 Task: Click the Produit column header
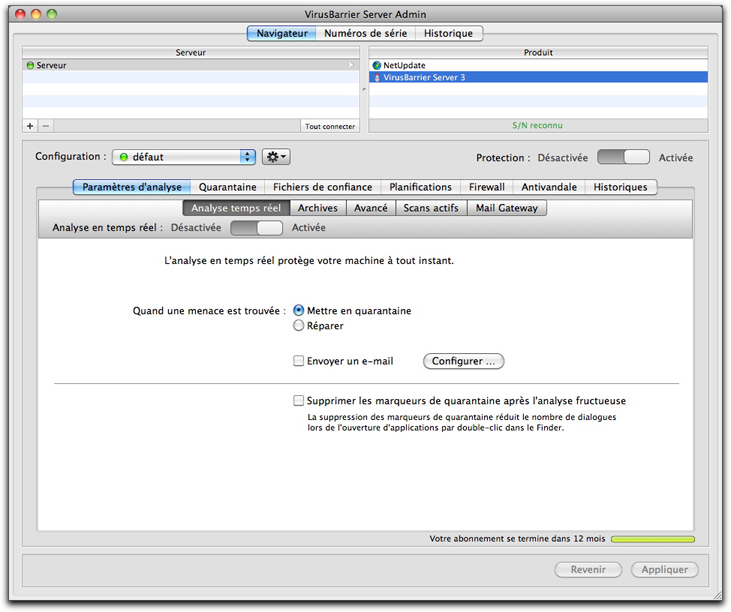pos(538,53)
